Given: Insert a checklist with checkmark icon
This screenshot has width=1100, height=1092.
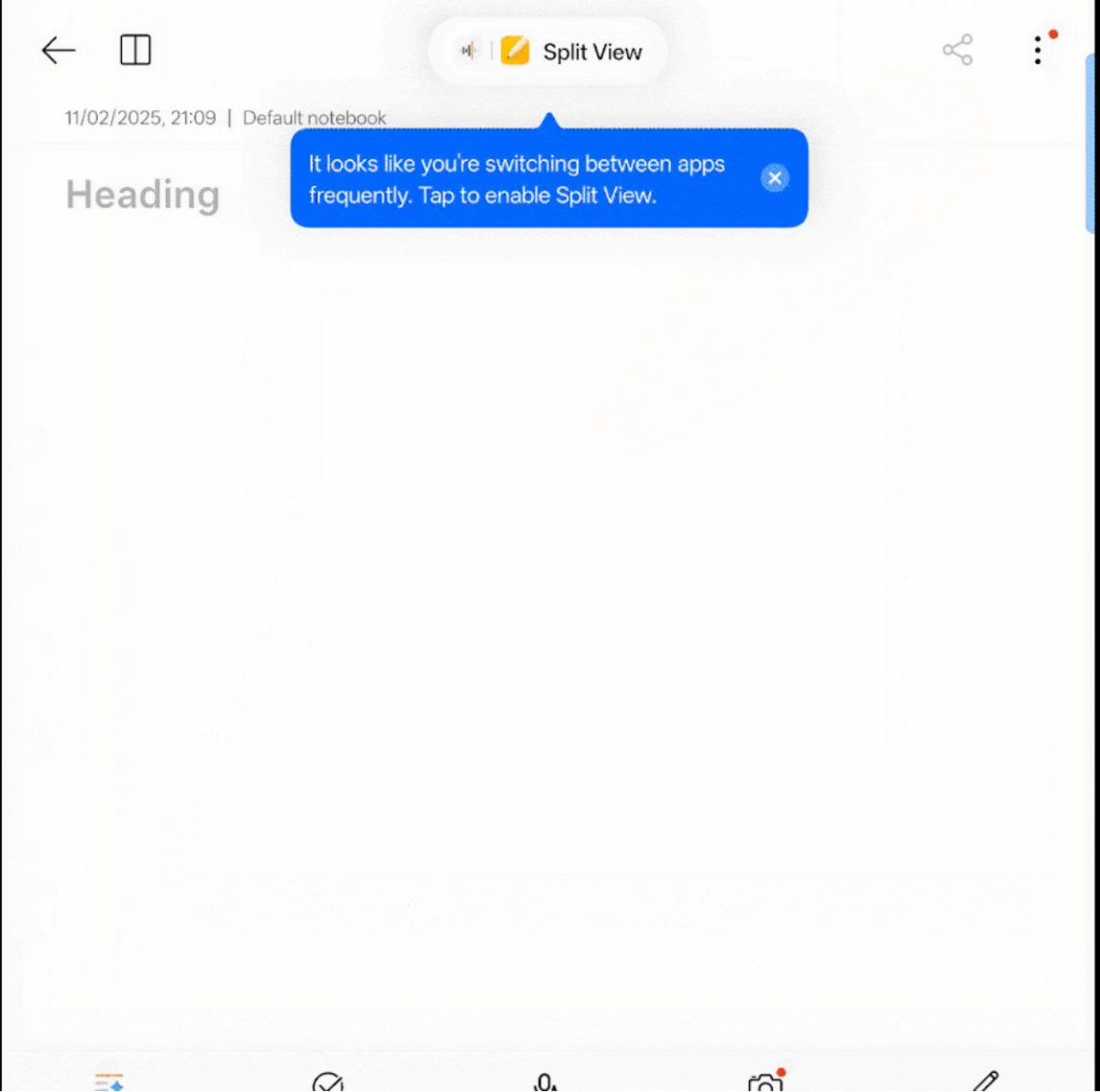Looking at the screenshot, I should pyautogui.click(x=328, y=1082).
